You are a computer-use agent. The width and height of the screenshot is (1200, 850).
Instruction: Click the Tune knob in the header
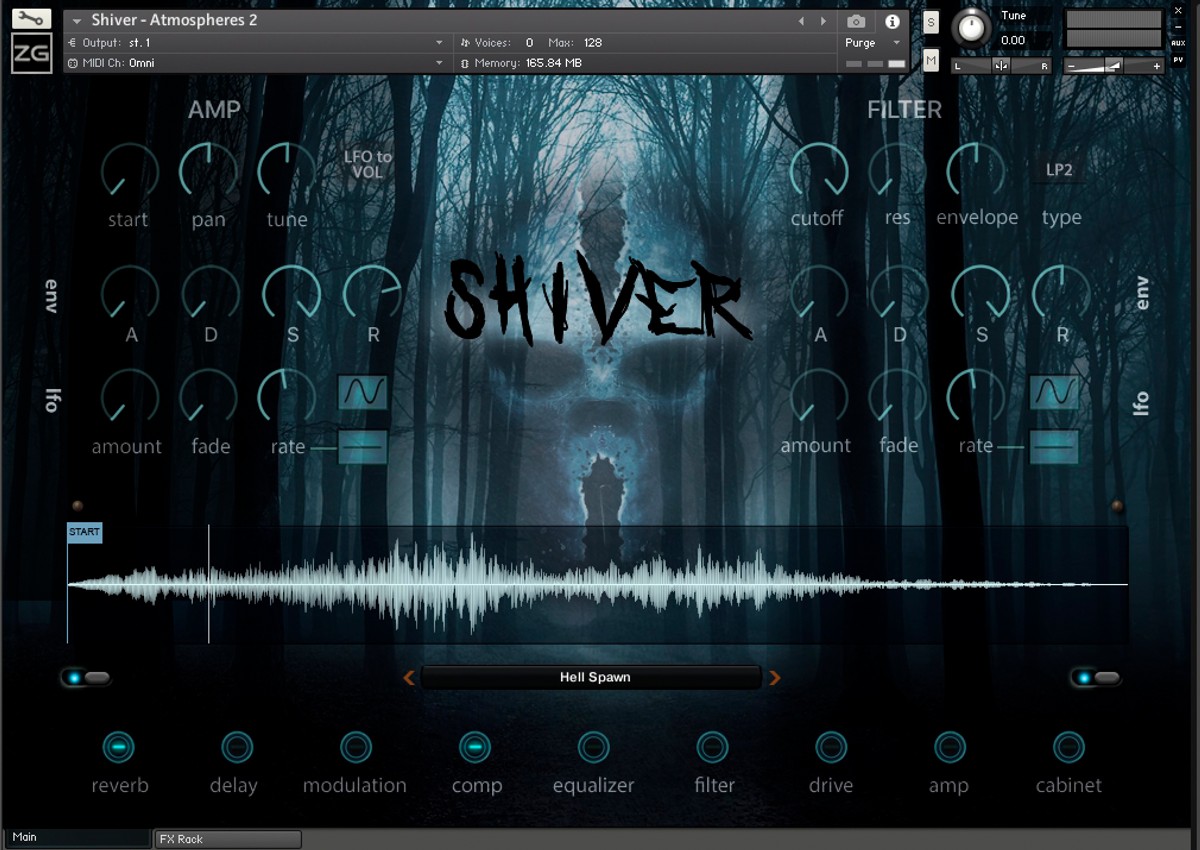point(970,28)
